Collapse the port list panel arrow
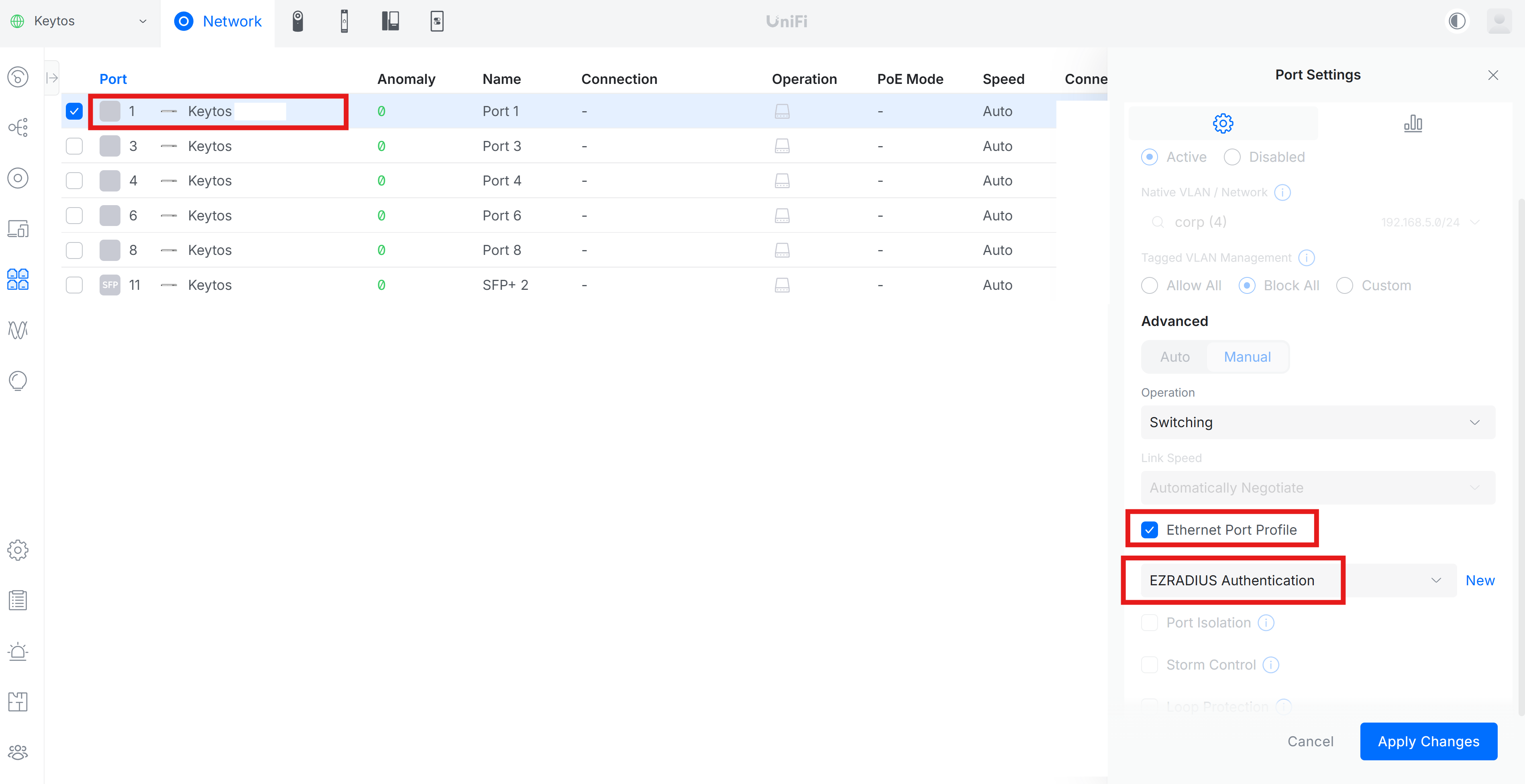This screenshot has height=784, width=1525. point(52,77)
